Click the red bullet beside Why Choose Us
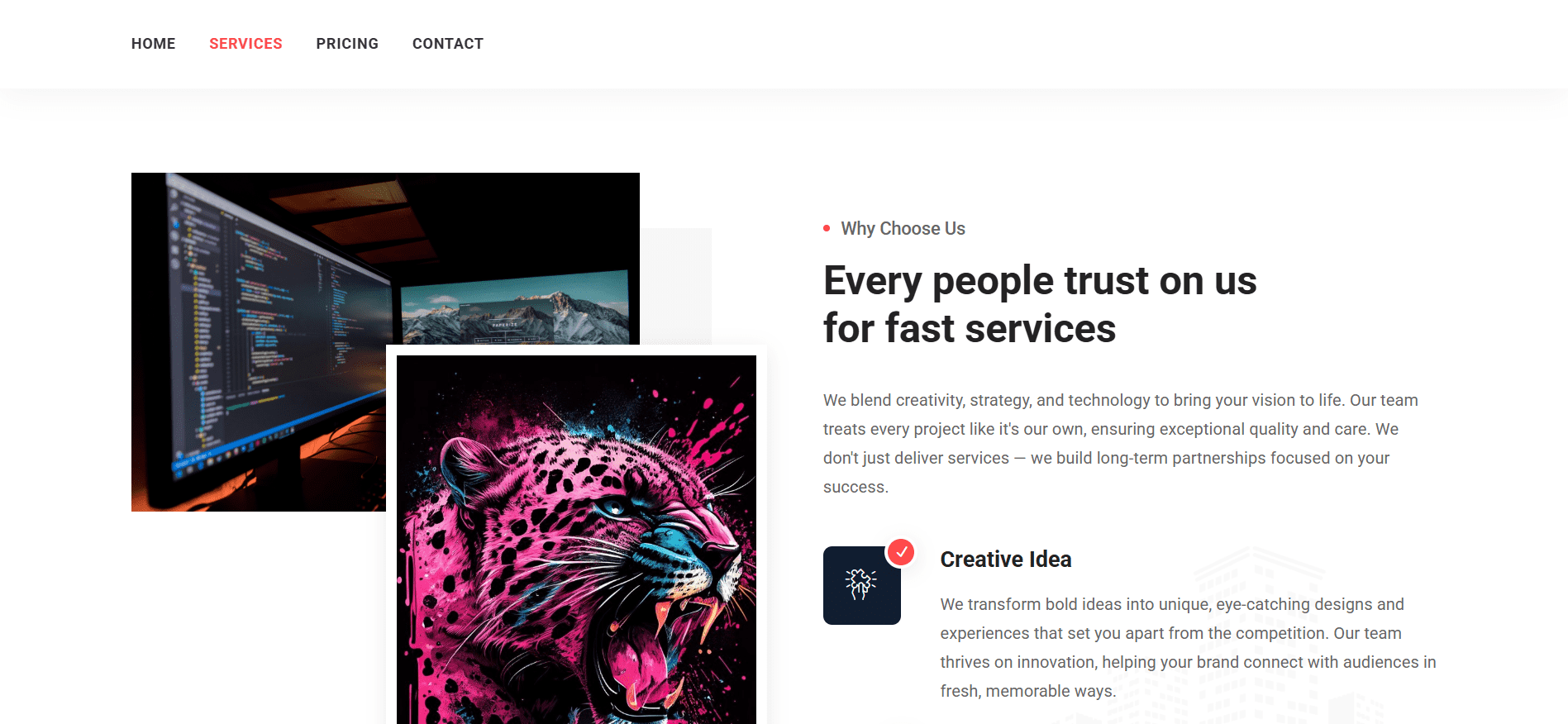 pos(827,228)
